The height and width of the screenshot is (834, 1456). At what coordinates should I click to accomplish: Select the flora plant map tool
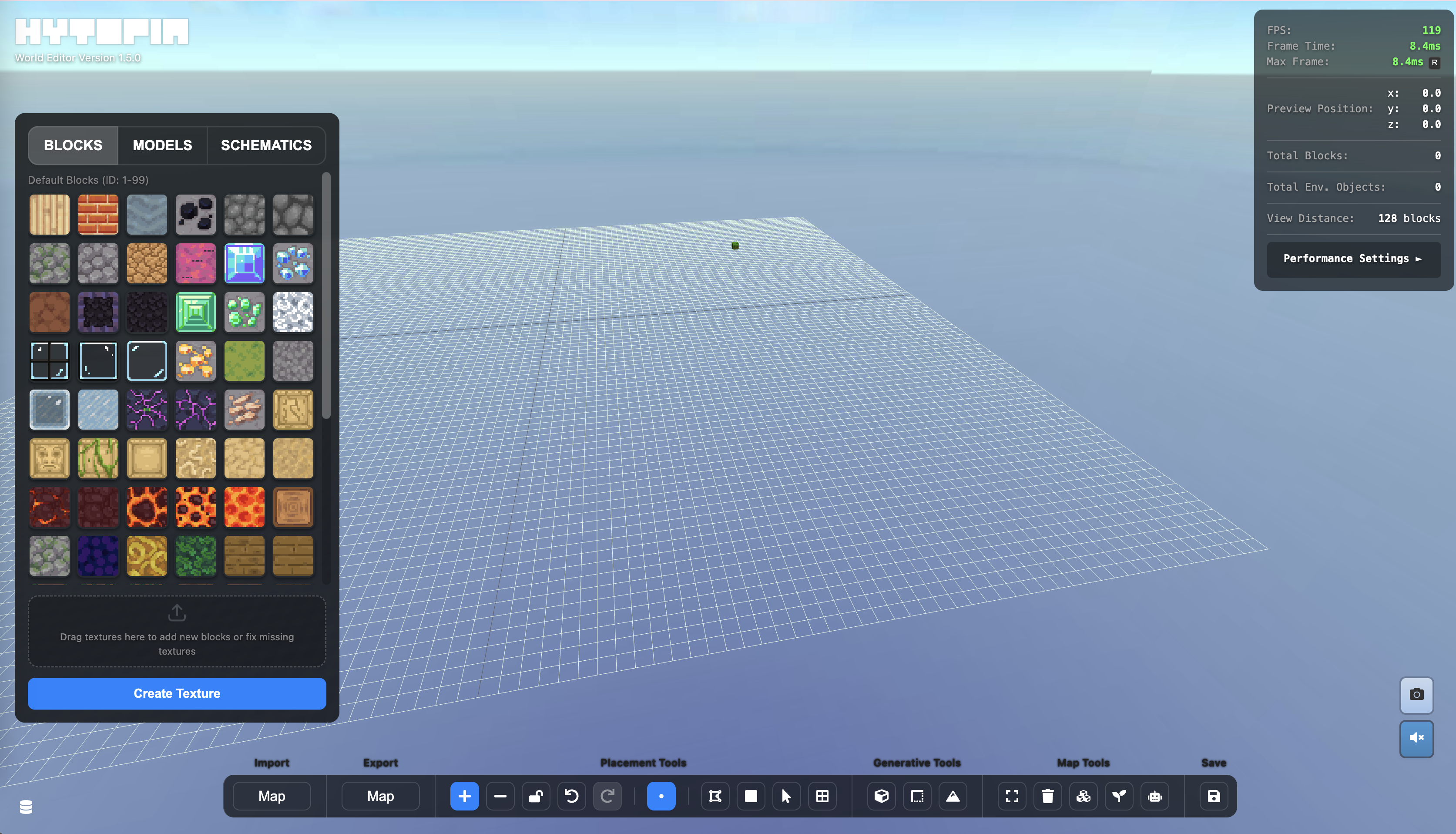(1119, 796)
